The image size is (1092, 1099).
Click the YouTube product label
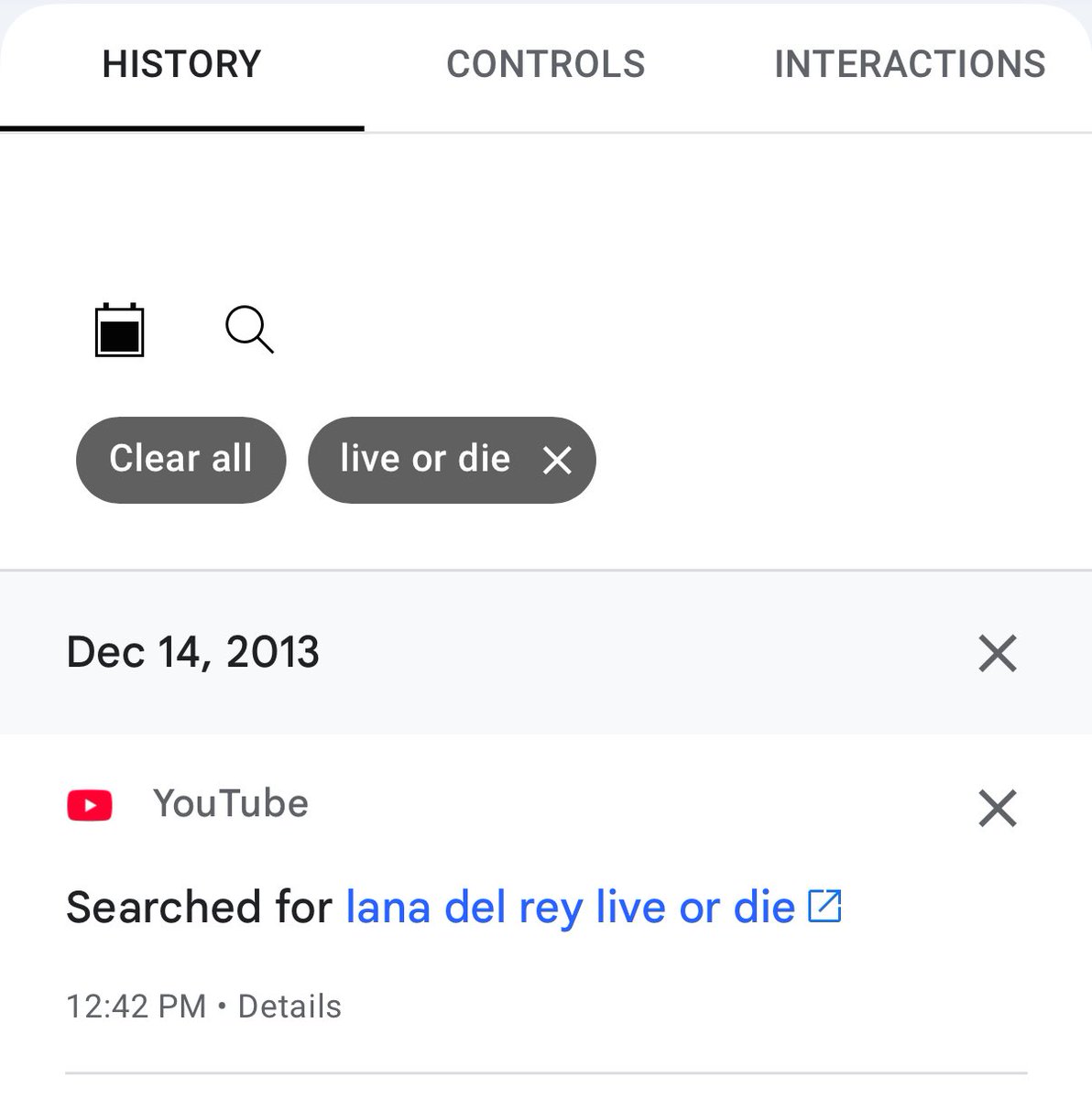pyautogui.click(x=231, y=803)
